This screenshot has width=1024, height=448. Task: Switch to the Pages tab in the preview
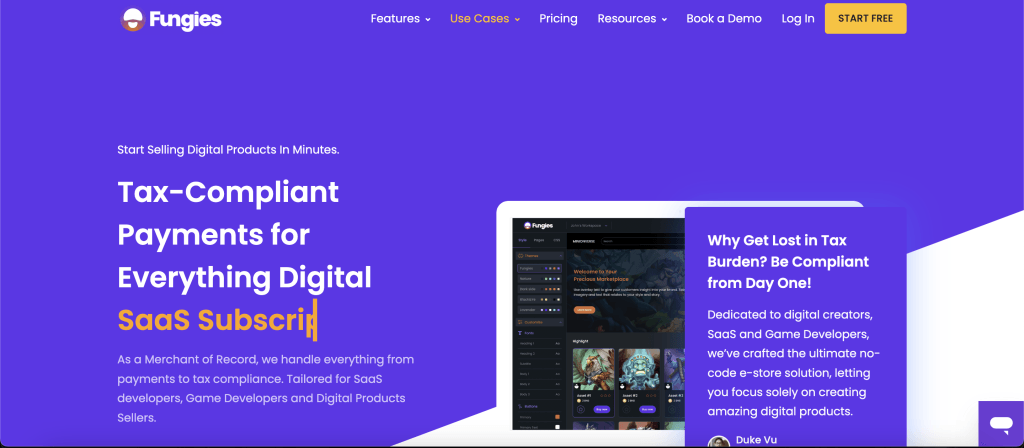click(539, 240)
